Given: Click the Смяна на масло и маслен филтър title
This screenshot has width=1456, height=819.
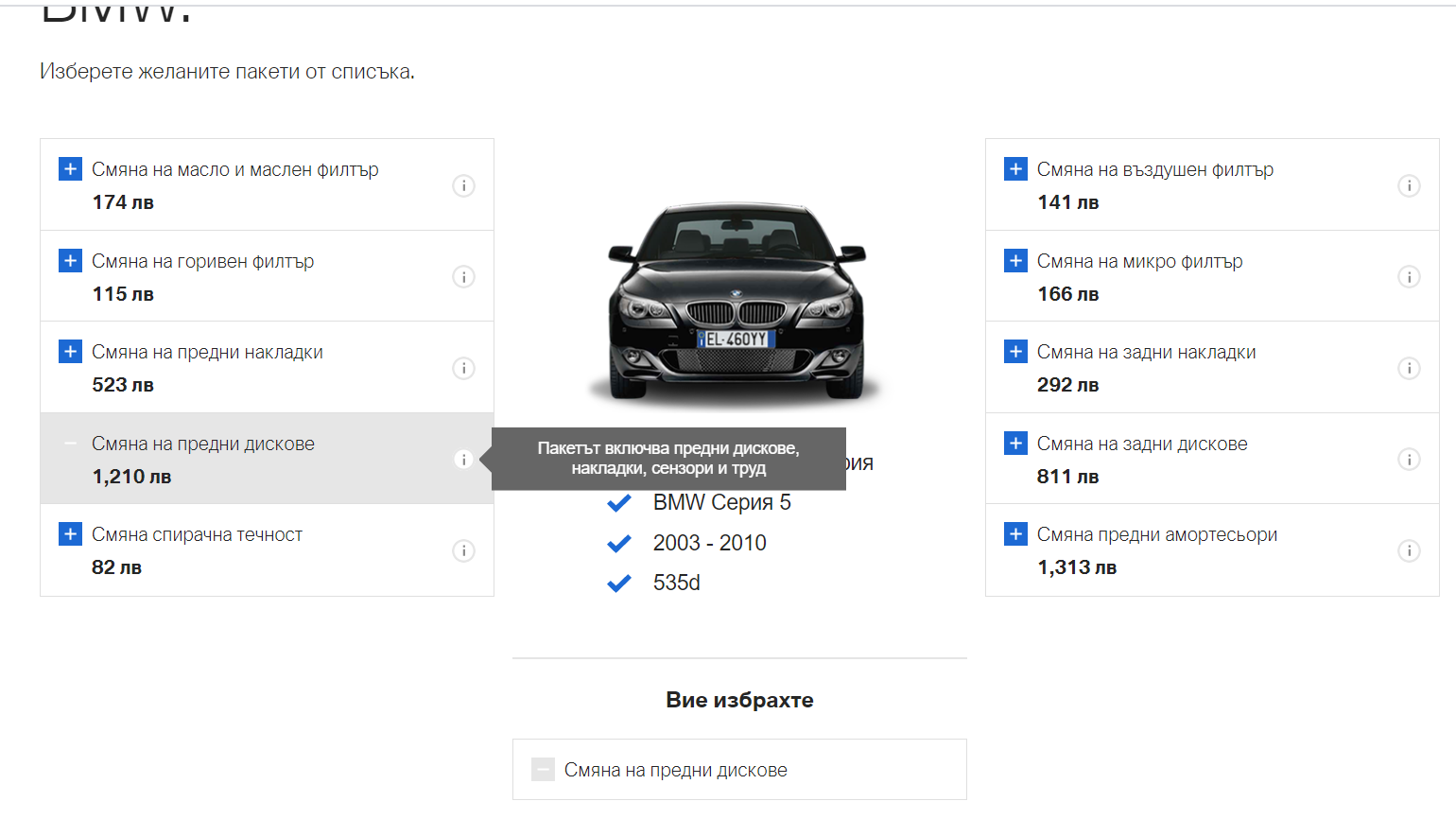Looking at the screenshot, I should 235,169.
